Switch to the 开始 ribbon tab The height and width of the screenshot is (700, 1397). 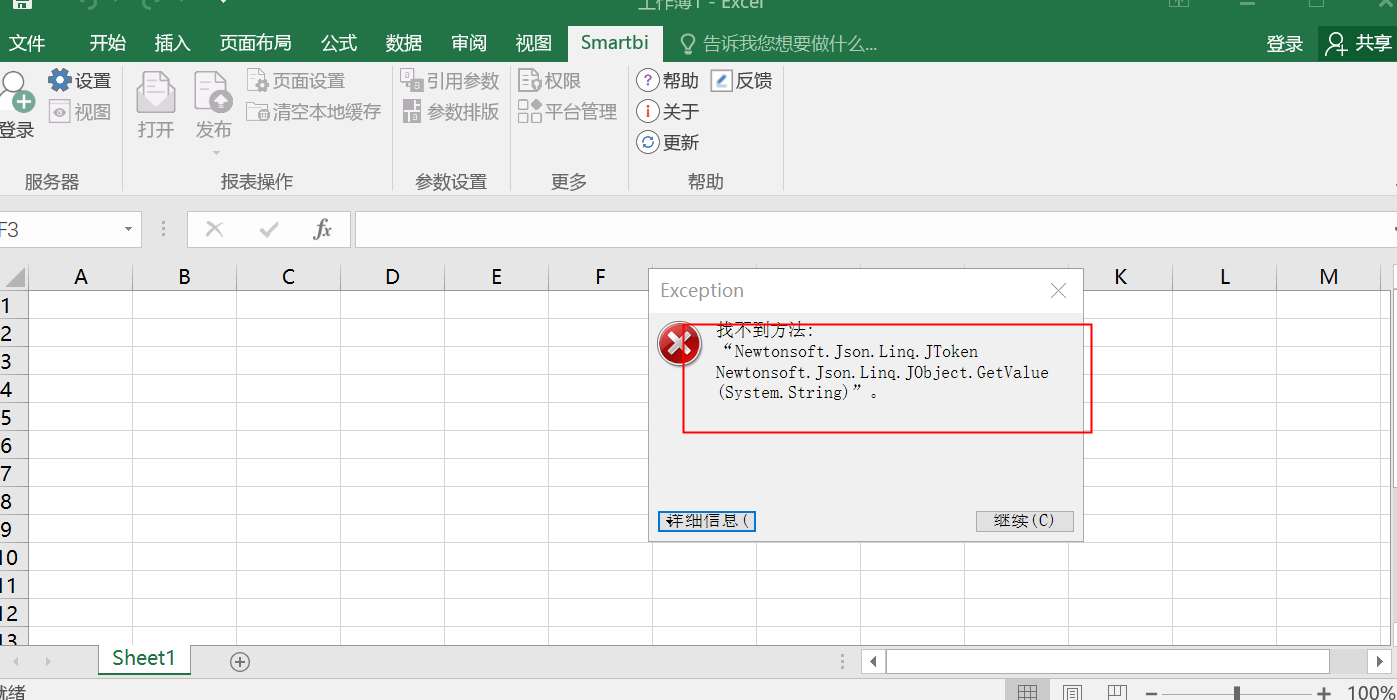click(x=108, y=43)
